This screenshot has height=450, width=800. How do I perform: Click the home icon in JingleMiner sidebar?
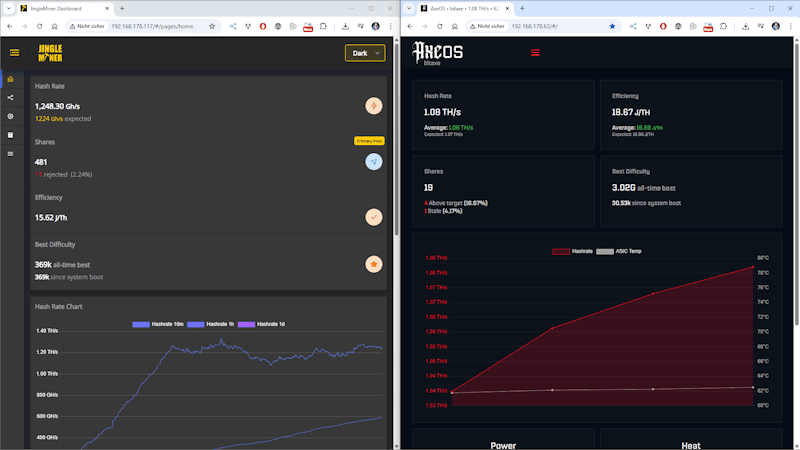pyautogui.click(x=10, y=79)
